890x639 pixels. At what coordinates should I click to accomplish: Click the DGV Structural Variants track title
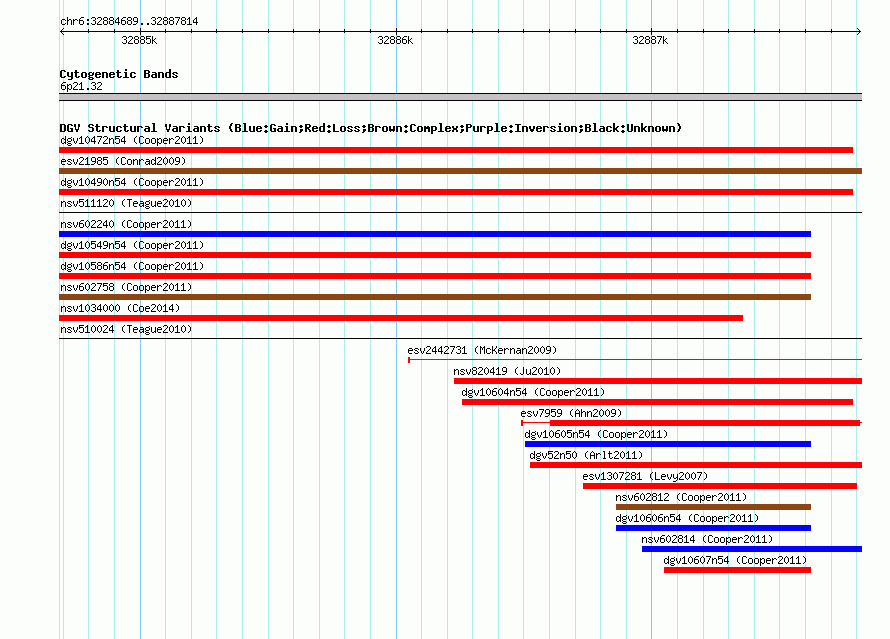point(371,128)
